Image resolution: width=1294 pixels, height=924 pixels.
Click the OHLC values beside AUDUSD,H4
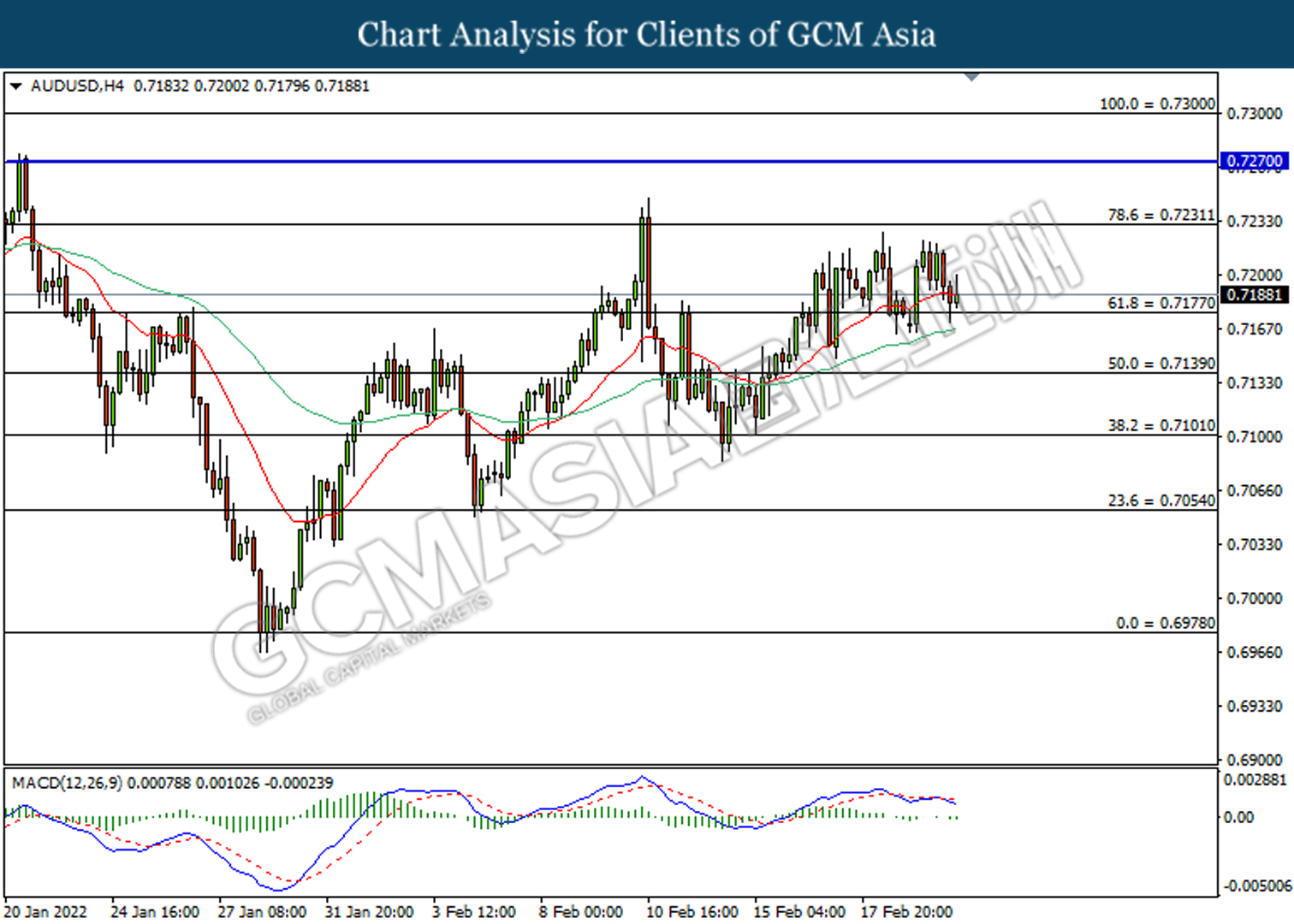pos(252,86)
